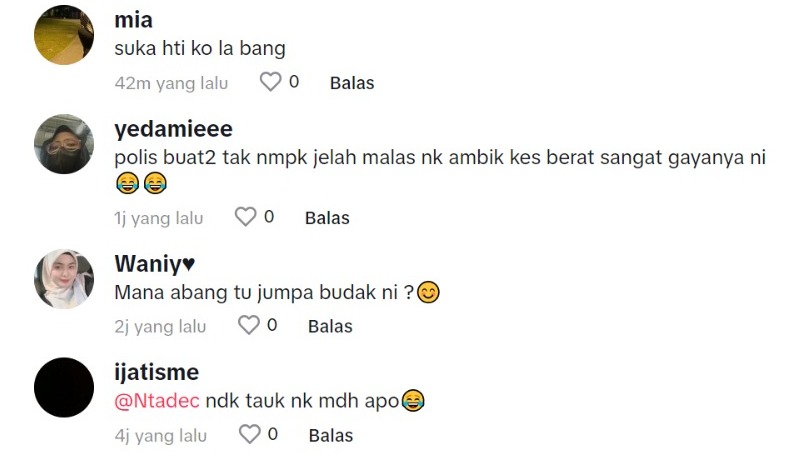Click ijatisme's black avatar
Screen dimensions: 791x466
click(64, 387)
